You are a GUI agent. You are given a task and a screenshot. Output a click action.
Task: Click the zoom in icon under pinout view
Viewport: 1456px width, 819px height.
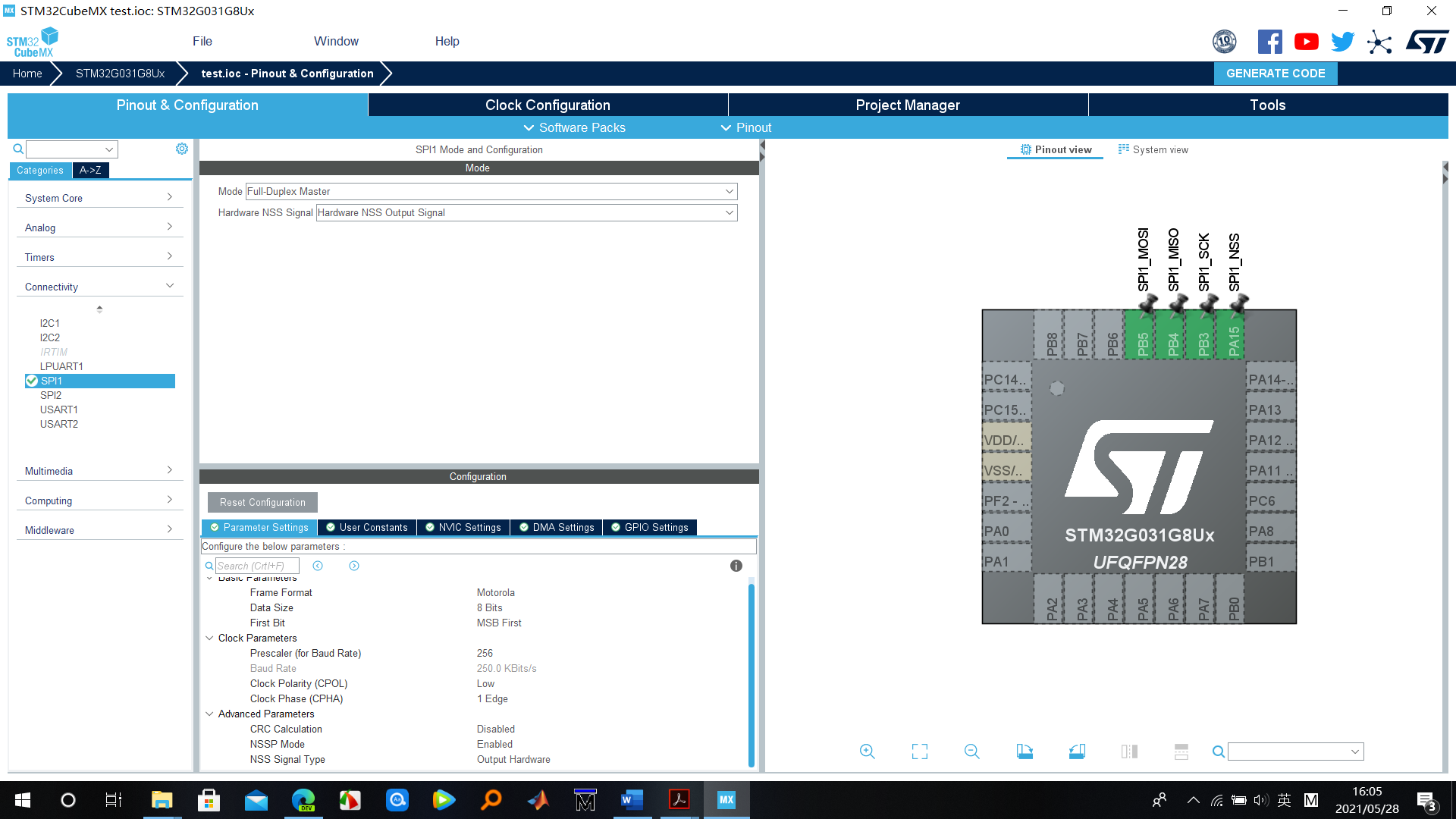[868, 752]
